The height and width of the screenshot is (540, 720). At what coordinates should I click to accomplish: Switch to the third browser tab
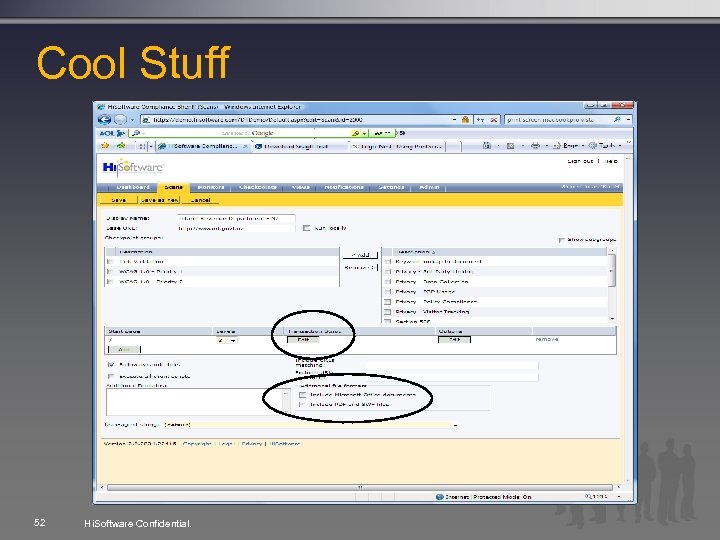397,146
